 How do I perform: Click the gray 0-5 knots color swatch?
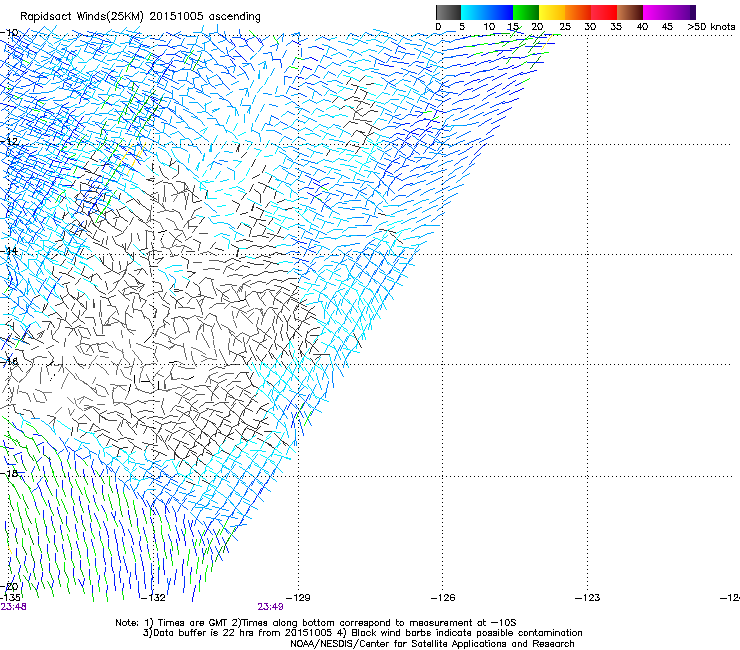pos(448,12)
